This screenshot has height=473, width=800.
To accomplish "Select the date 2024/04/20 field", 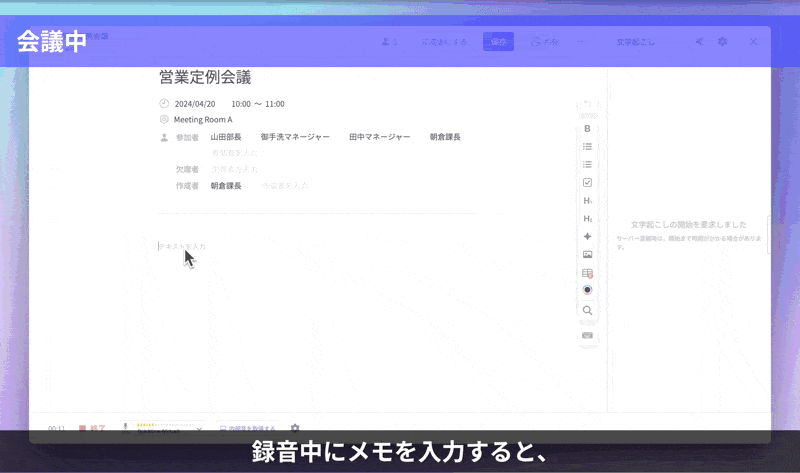I will point(194,103).
